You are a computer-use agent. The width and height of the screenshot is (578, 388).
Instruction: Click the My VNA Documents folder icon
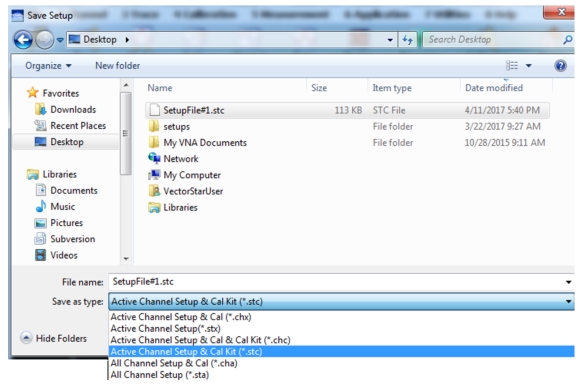(x=154, y=143)
